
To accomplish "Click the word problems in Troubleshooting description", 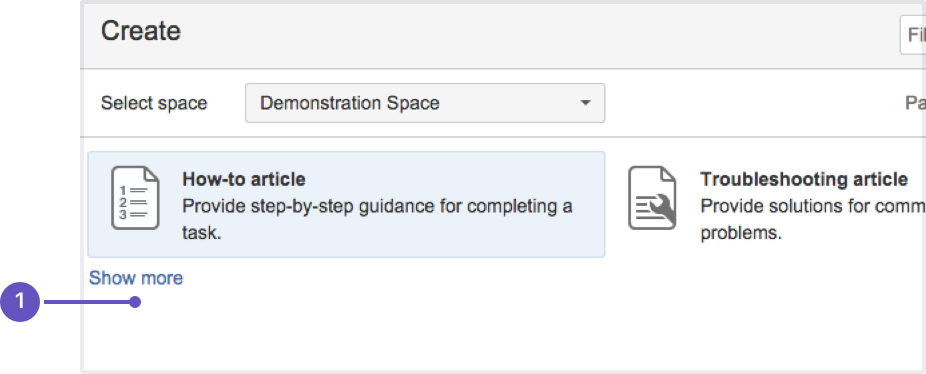I will 741,233.
